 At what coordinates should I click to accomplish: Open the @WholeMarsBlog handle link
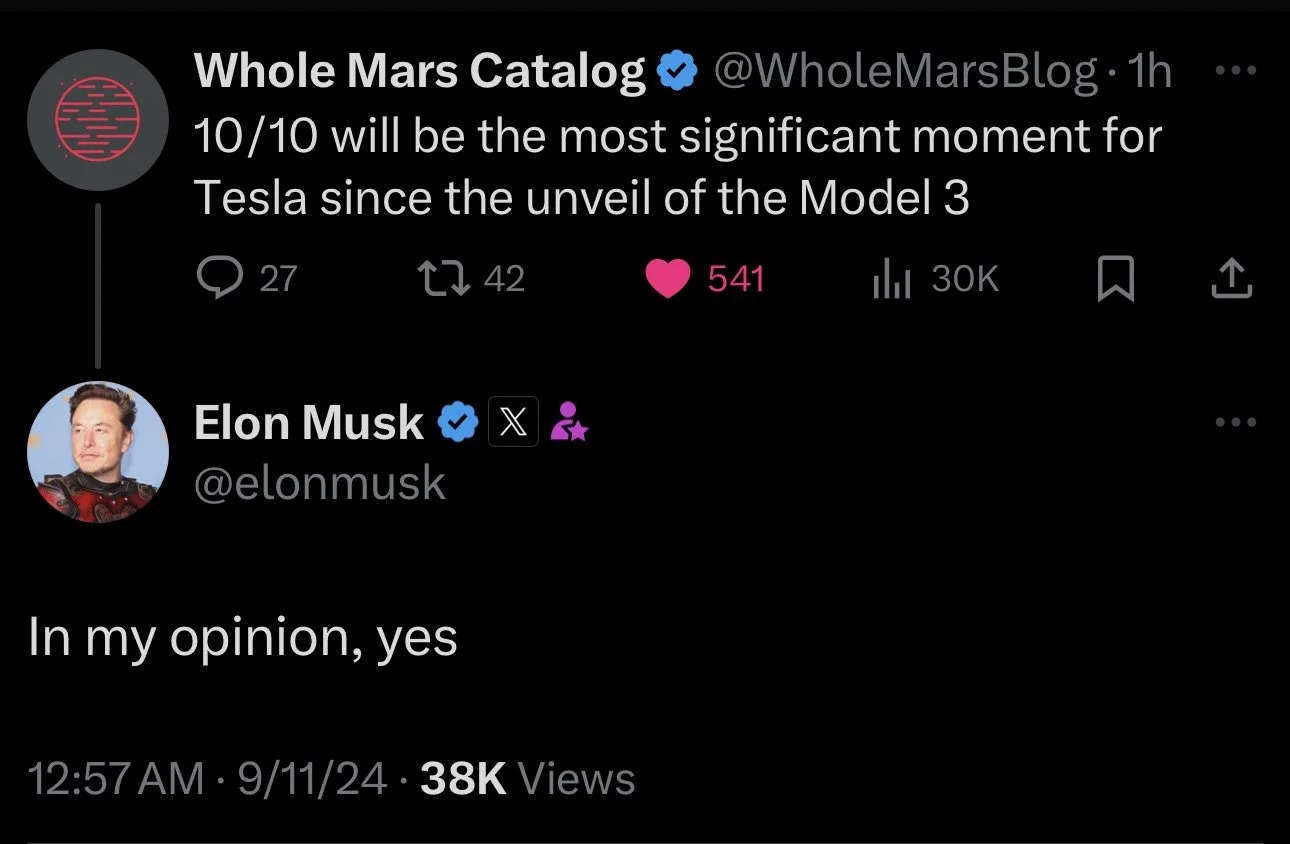click(903, 73)
